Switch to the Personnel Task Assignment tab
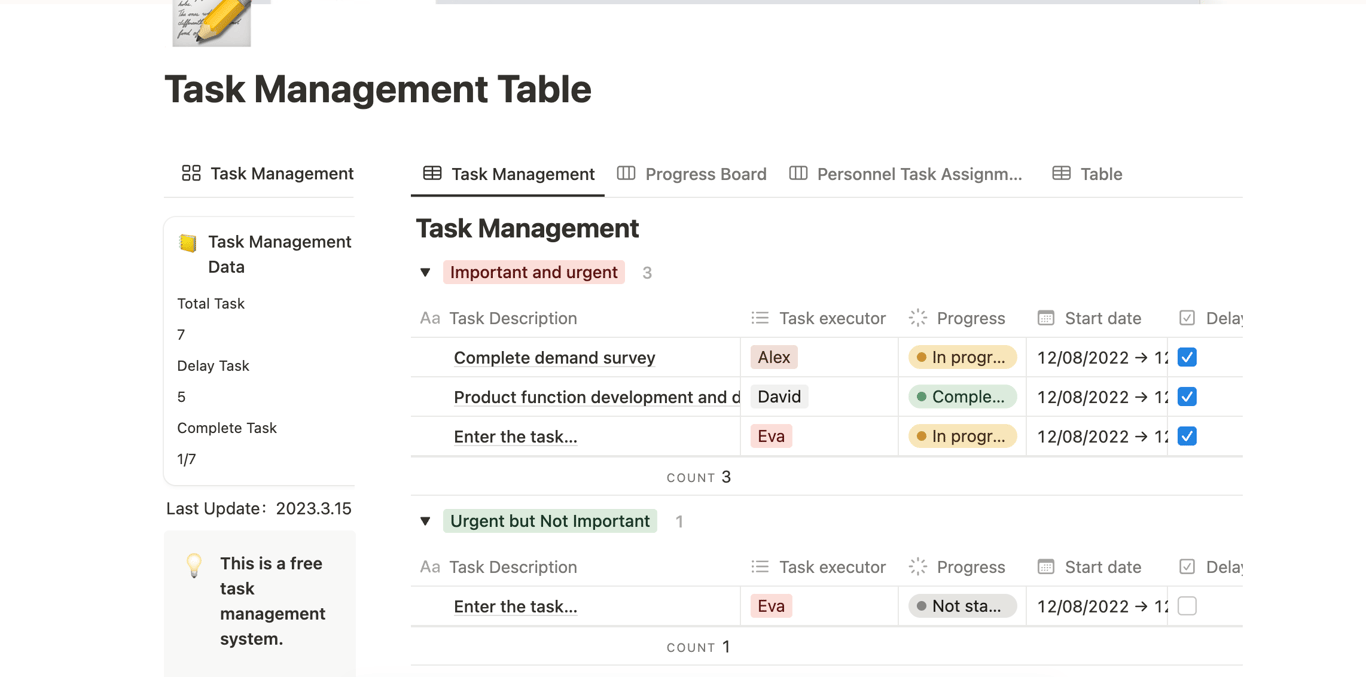Screen dimensions: 1366x677 point(908,174)
